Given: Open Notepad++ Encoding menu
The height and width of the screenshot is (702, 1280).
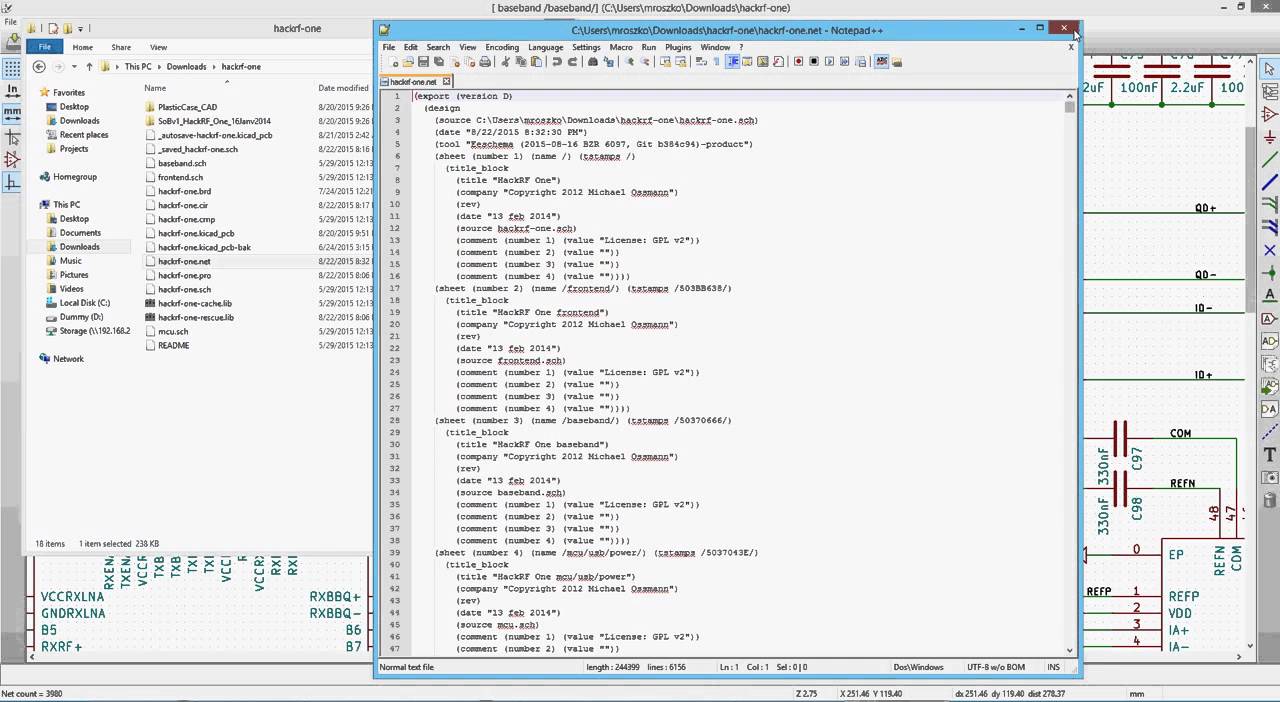Looking at the screenshot, I should tap(502, 47).
